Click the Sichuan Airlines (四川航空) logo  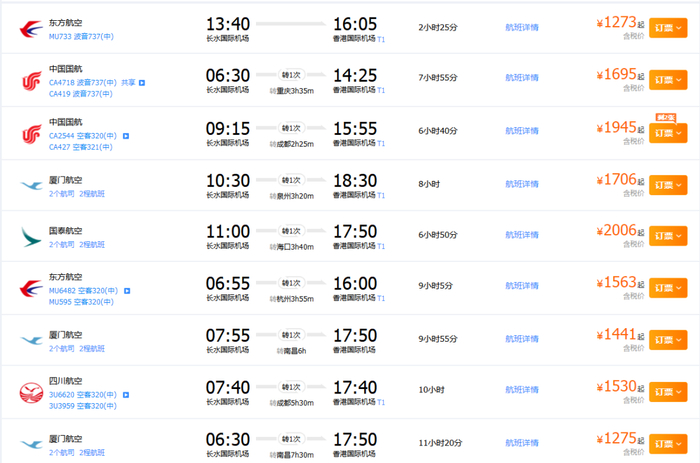[x=31, y=391]
